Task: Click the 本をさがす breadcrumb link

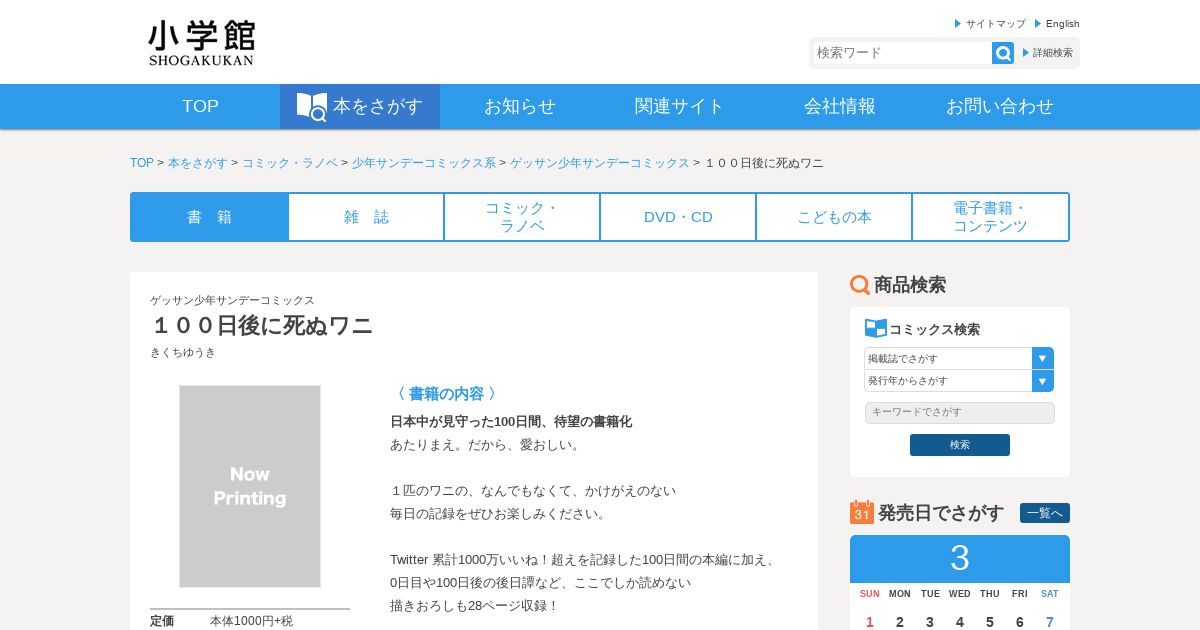Action: [x=198, y=163]
